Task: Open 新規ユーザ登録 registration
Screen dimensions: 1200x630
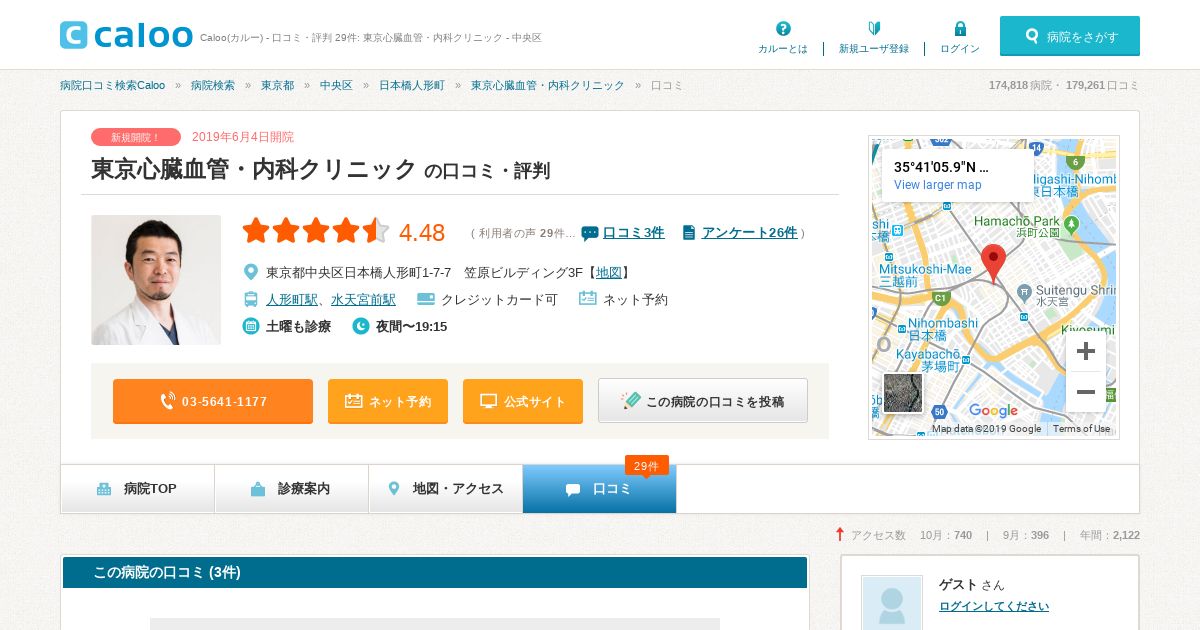Action: pos(874,38)
